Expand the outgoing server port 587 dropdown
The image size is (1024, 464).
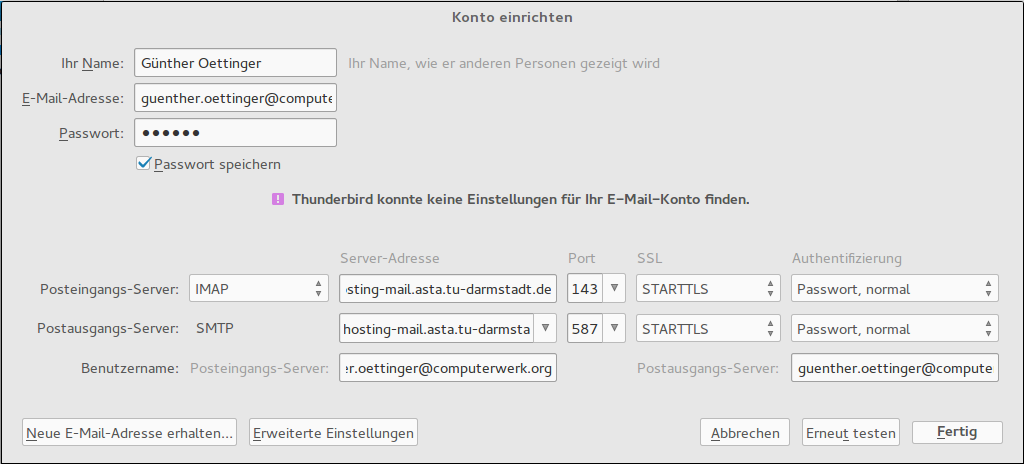point(615,329)
